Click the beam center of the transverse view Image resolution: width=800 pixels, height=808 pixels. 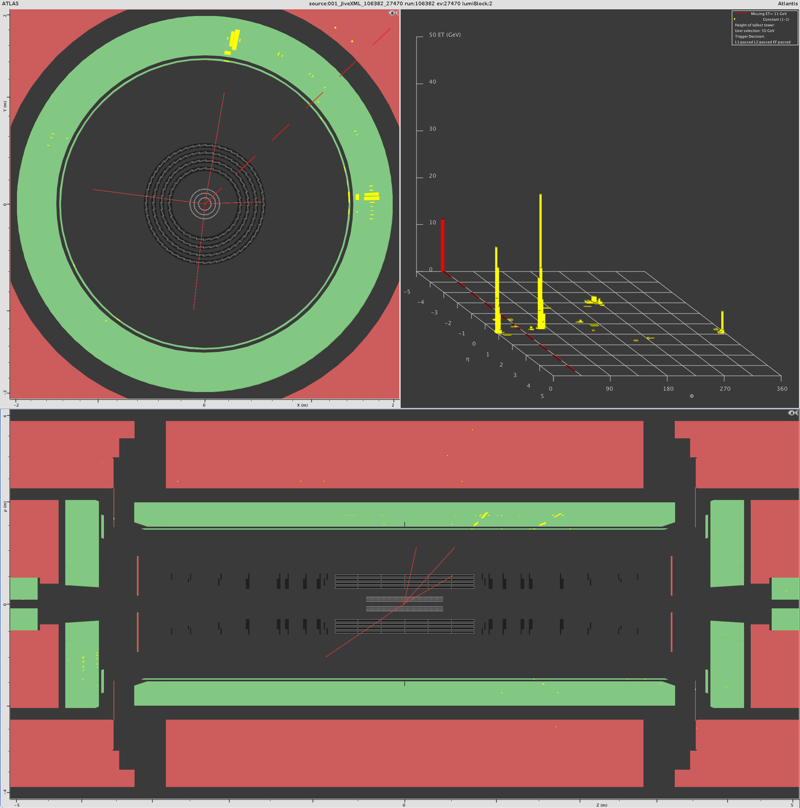(x=204, y=204)
